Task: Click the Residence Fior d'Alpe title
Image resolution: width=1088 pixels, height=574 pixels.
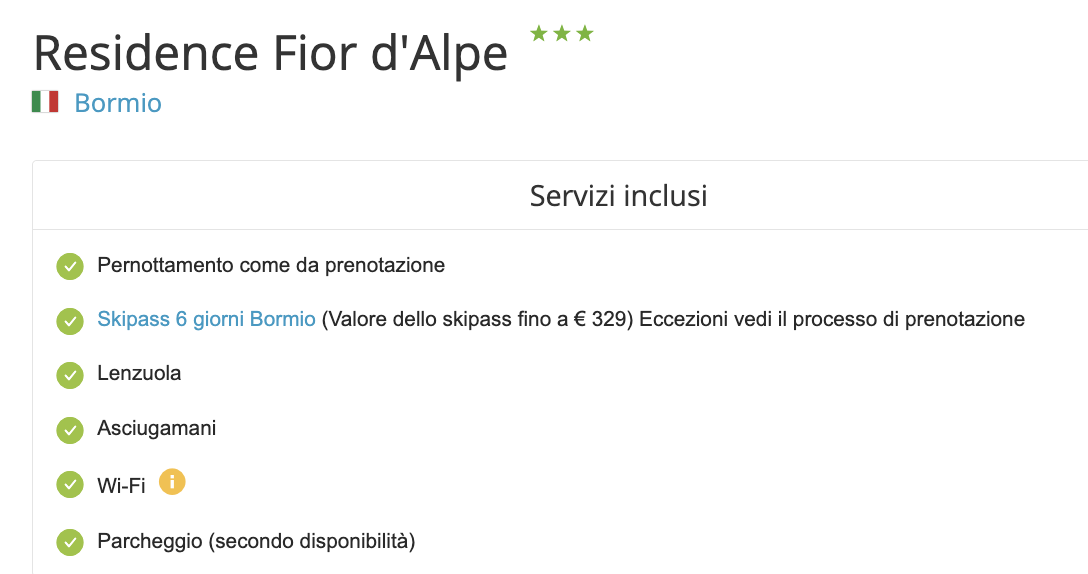Action: click(270, 53)
